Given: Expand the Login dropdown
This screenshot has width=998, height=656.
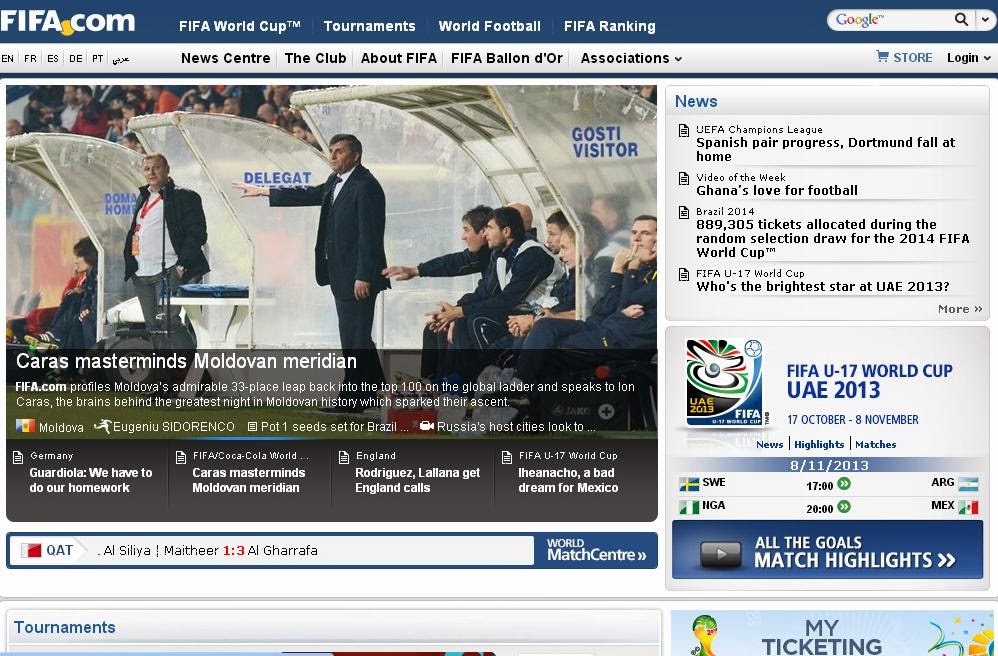Looking at the screenshot, I should (968, 58).
